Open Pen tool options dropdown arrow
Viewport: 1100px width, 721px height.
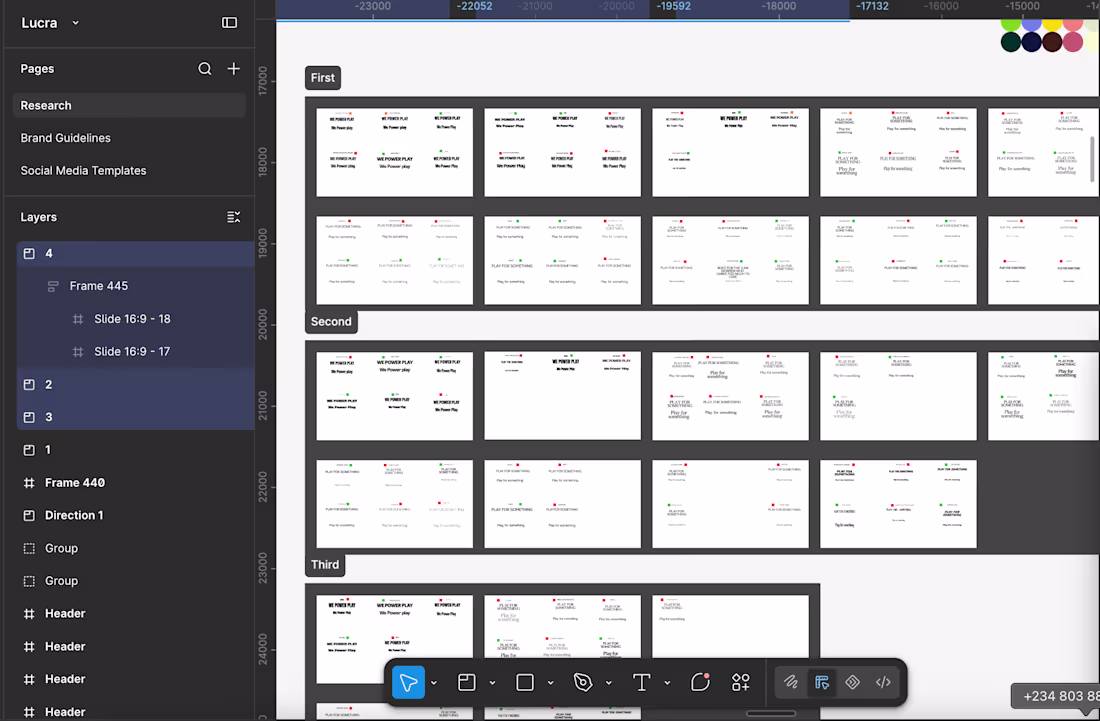click(x=609, y=682)
